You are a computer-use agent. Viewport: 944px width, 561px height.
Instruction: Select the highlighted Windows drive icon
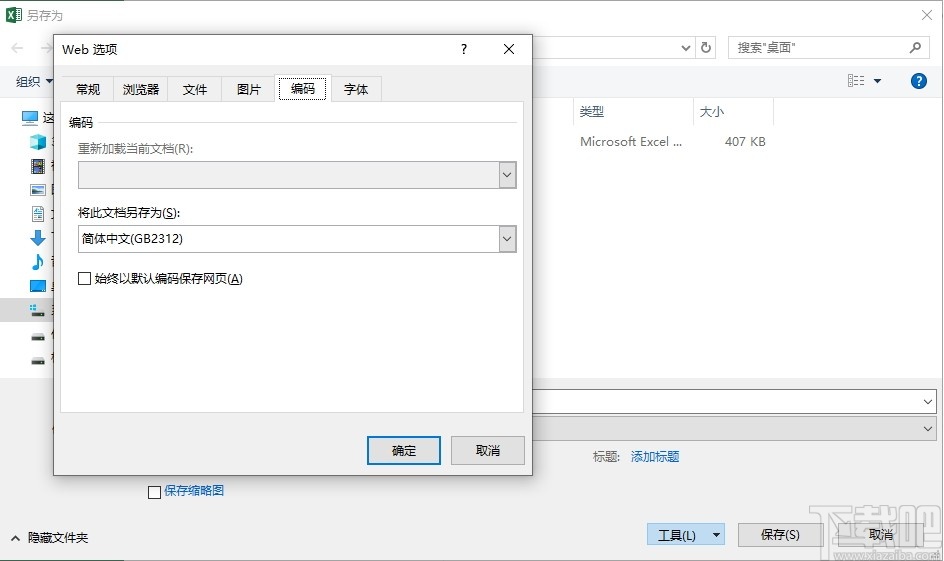click(37, 310)
